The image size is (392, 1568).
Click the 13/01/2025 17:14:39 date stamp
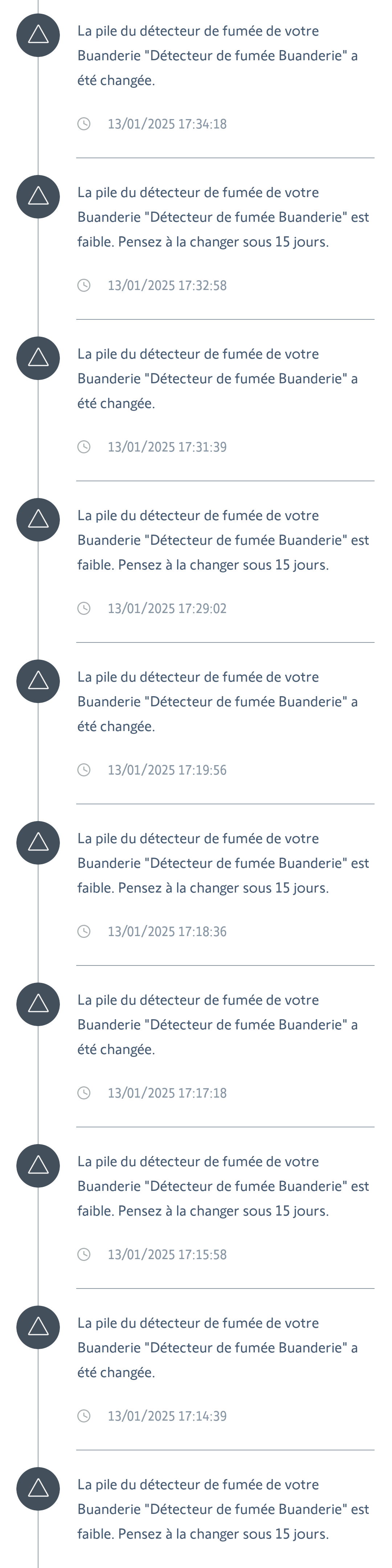click(x=167, y=1416)
